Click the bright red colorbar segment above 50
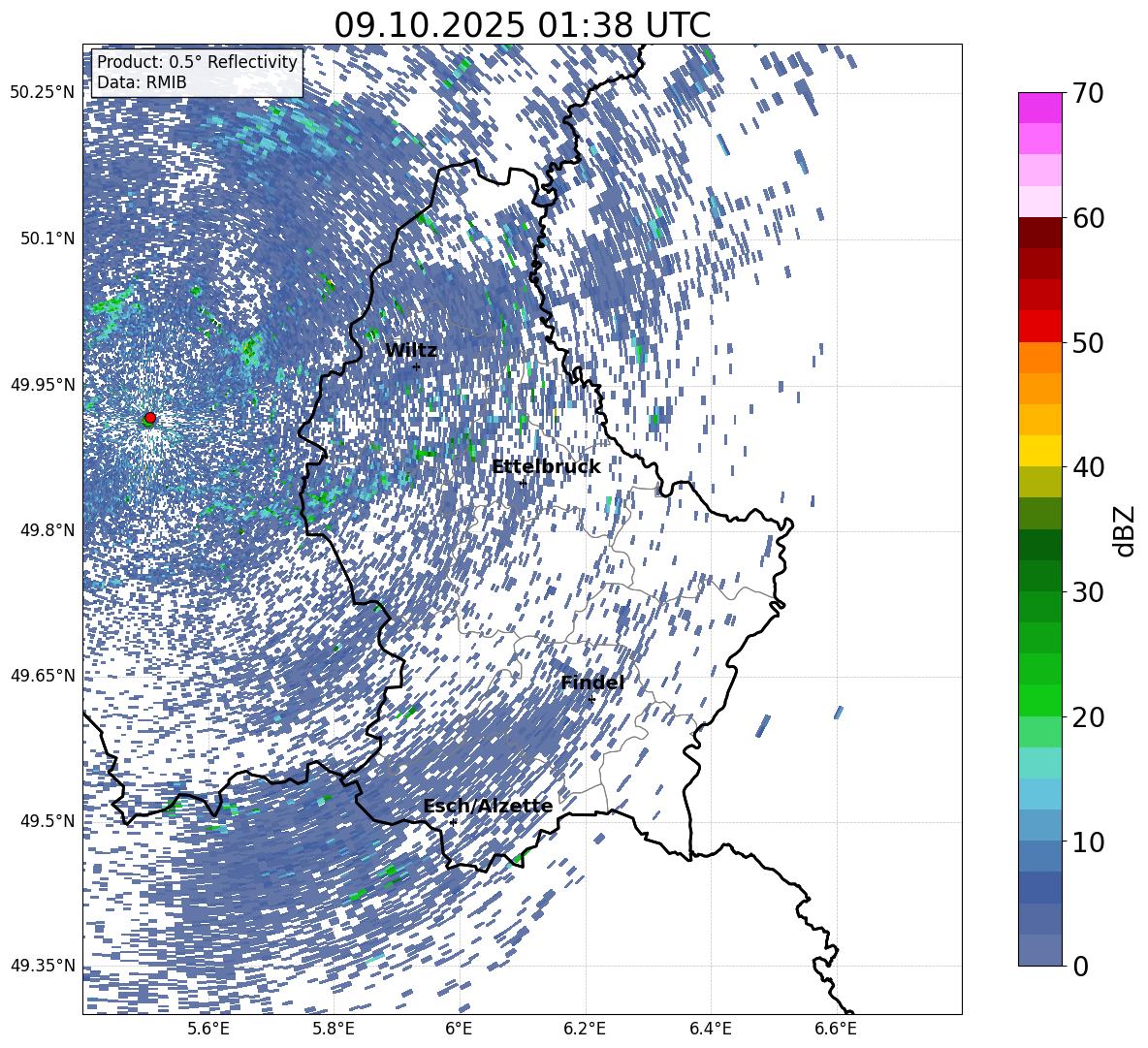1148x1048 pixels. point(1040,327)
